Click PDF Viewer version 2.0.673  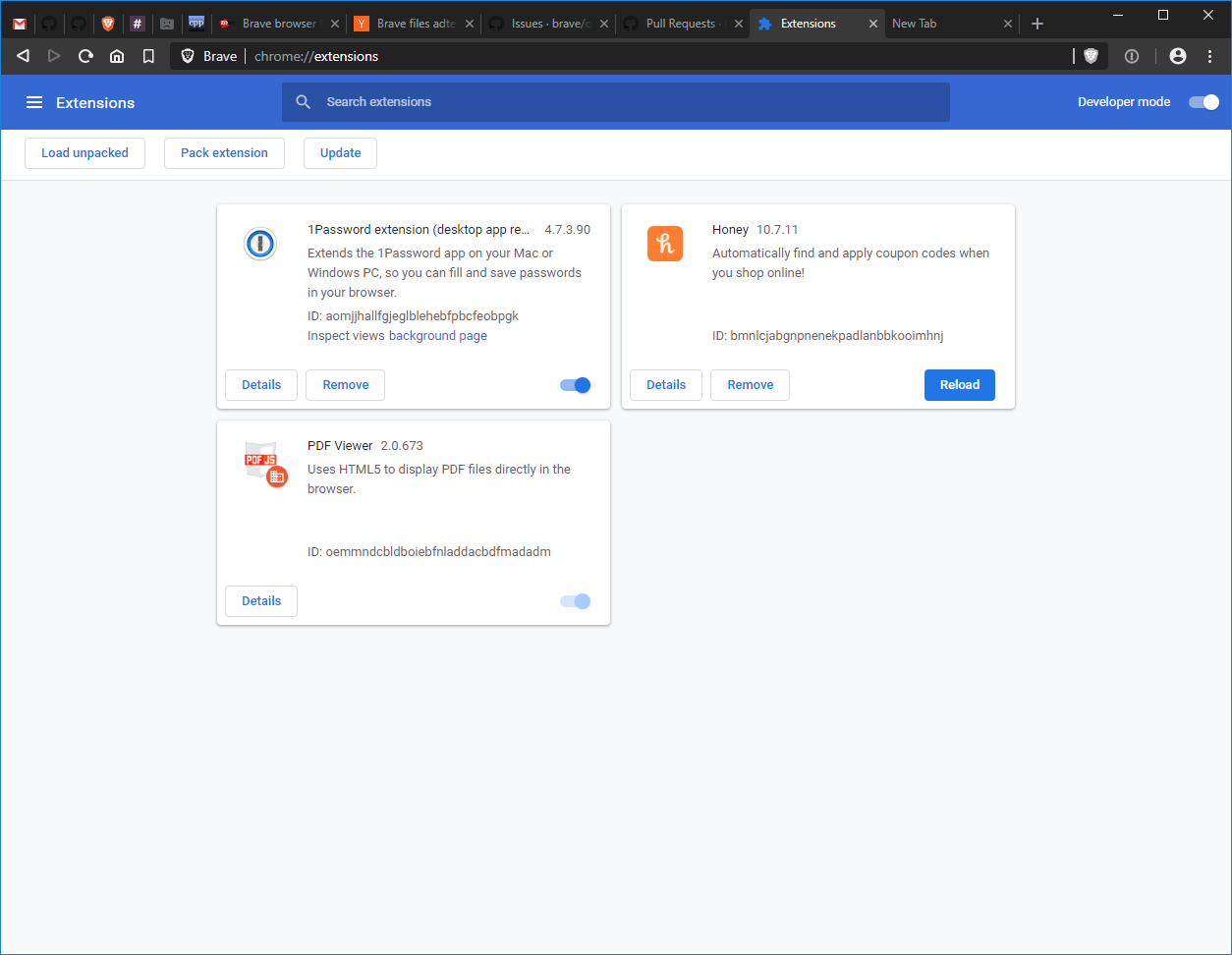(402, 446)
